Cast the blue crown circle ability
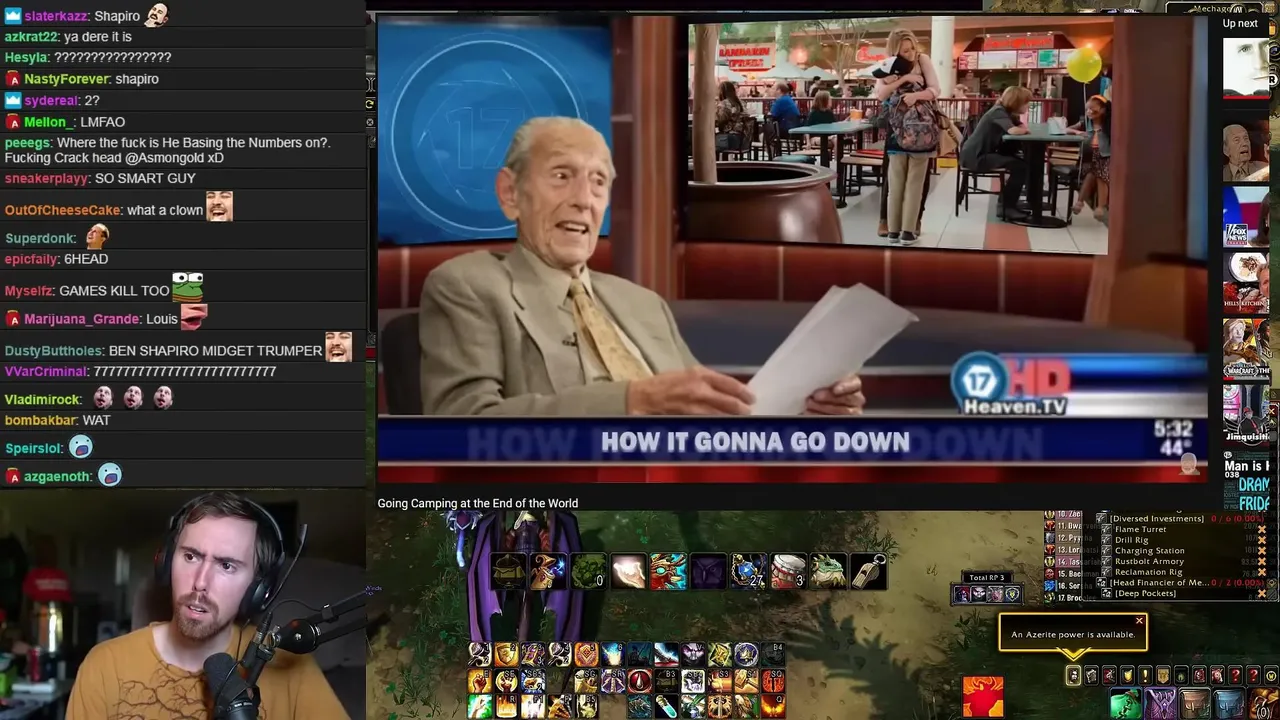The image size is (1280, 720). coord(746,654)
